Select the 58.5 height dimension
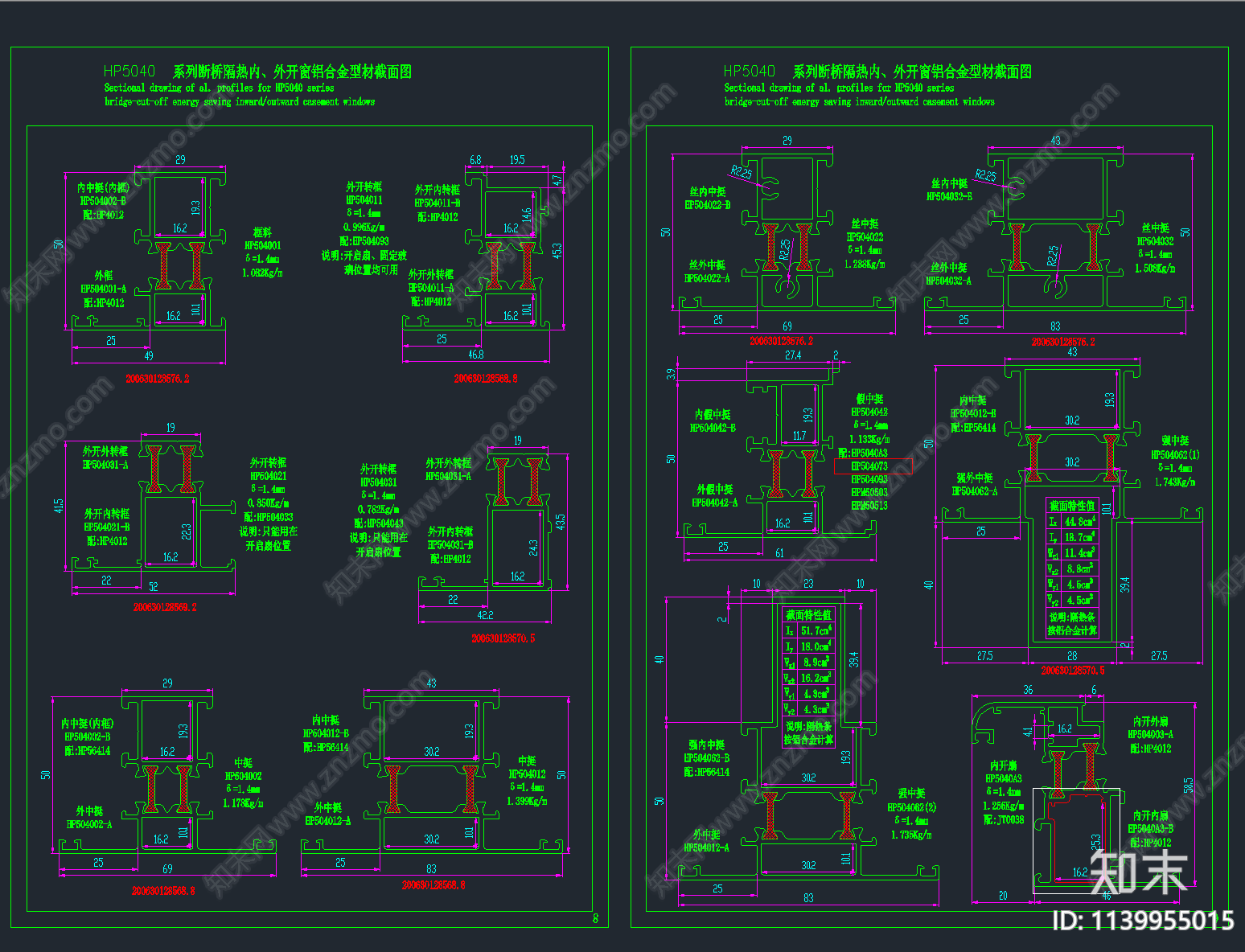Screen dimensions: 1245x952 tap(1188, 785)
